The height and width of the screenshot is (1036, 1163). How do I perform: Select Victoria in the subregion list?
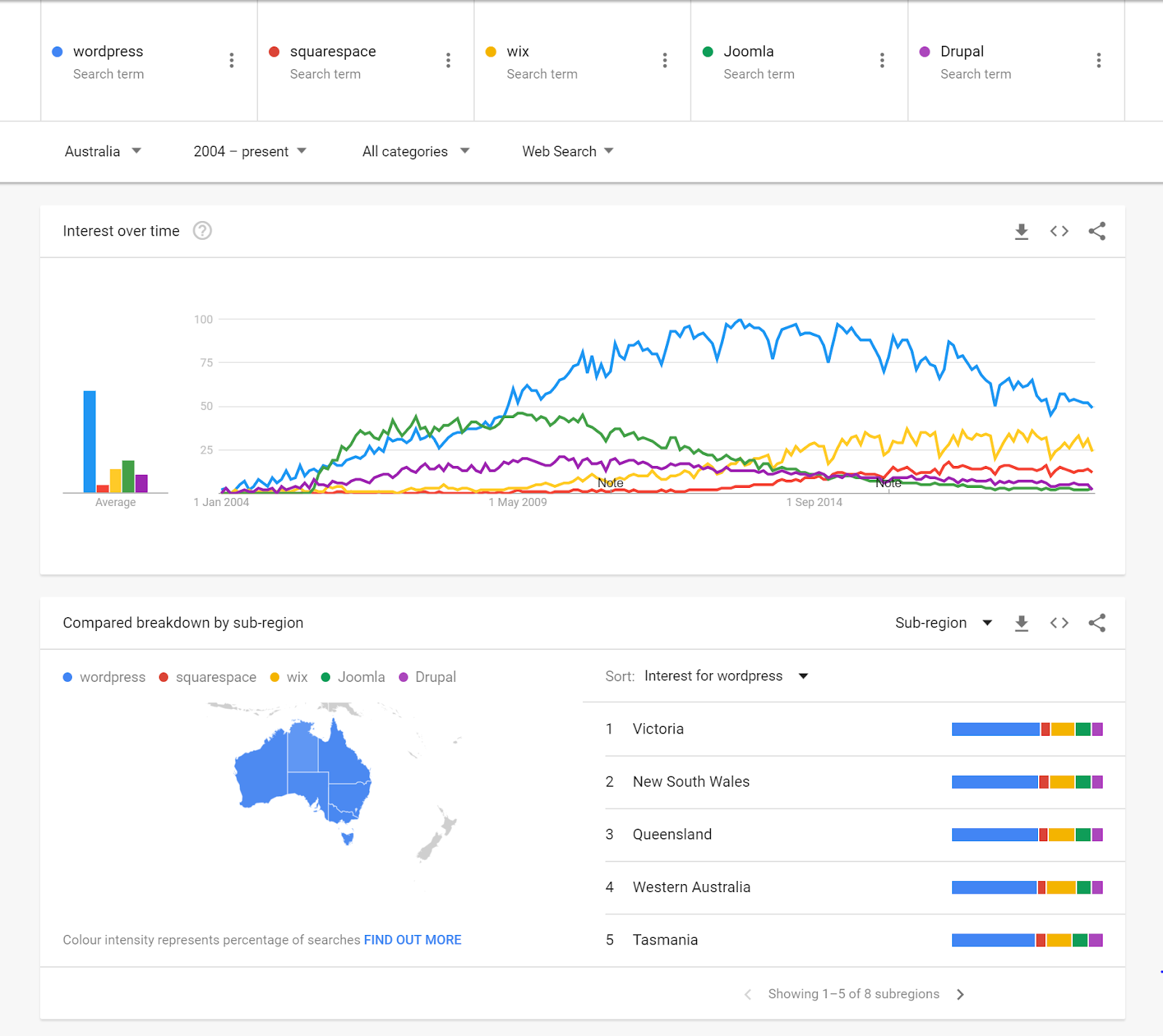coord(865,729)
